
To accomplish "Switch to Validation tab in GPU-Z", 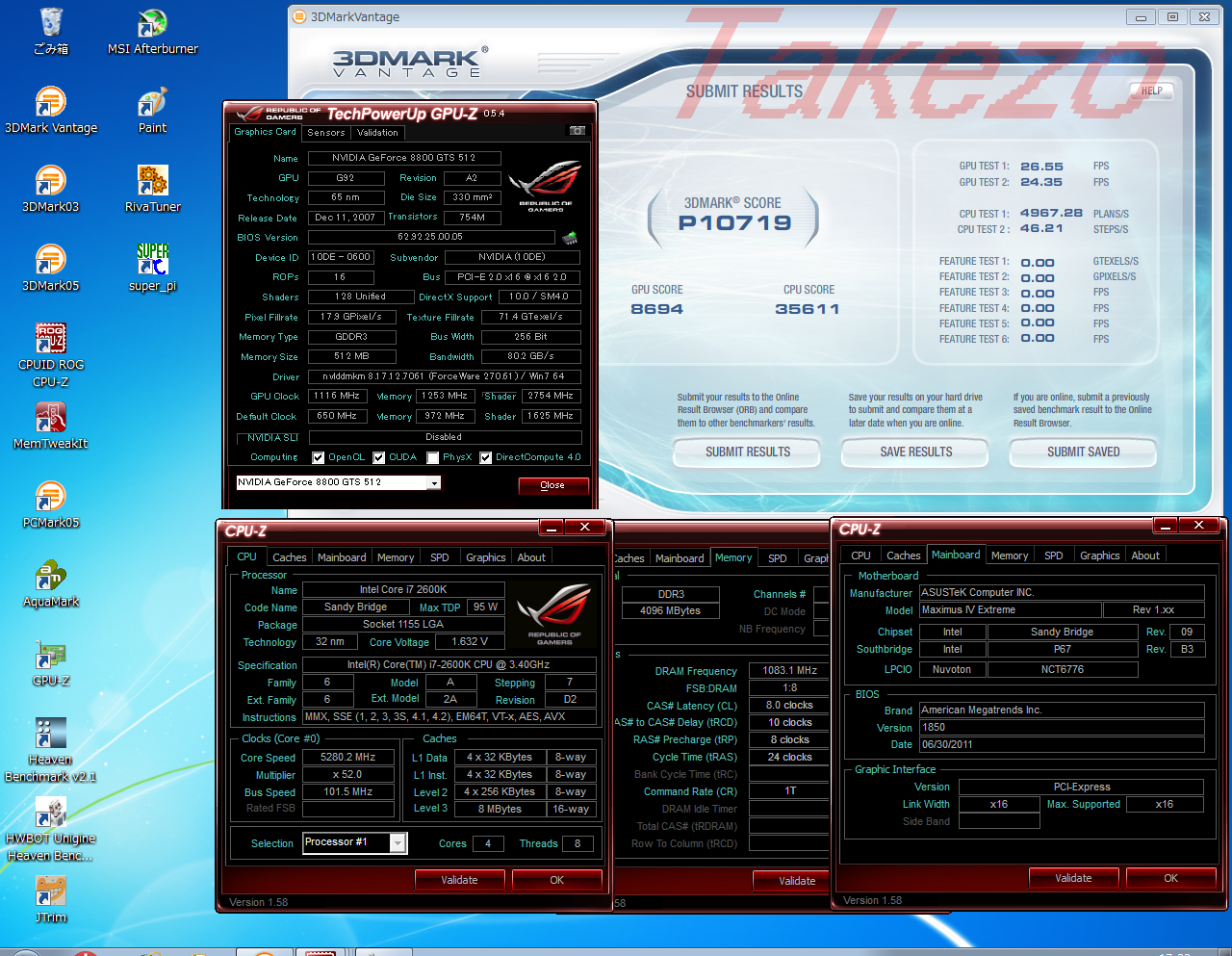I will click(377, 133).
